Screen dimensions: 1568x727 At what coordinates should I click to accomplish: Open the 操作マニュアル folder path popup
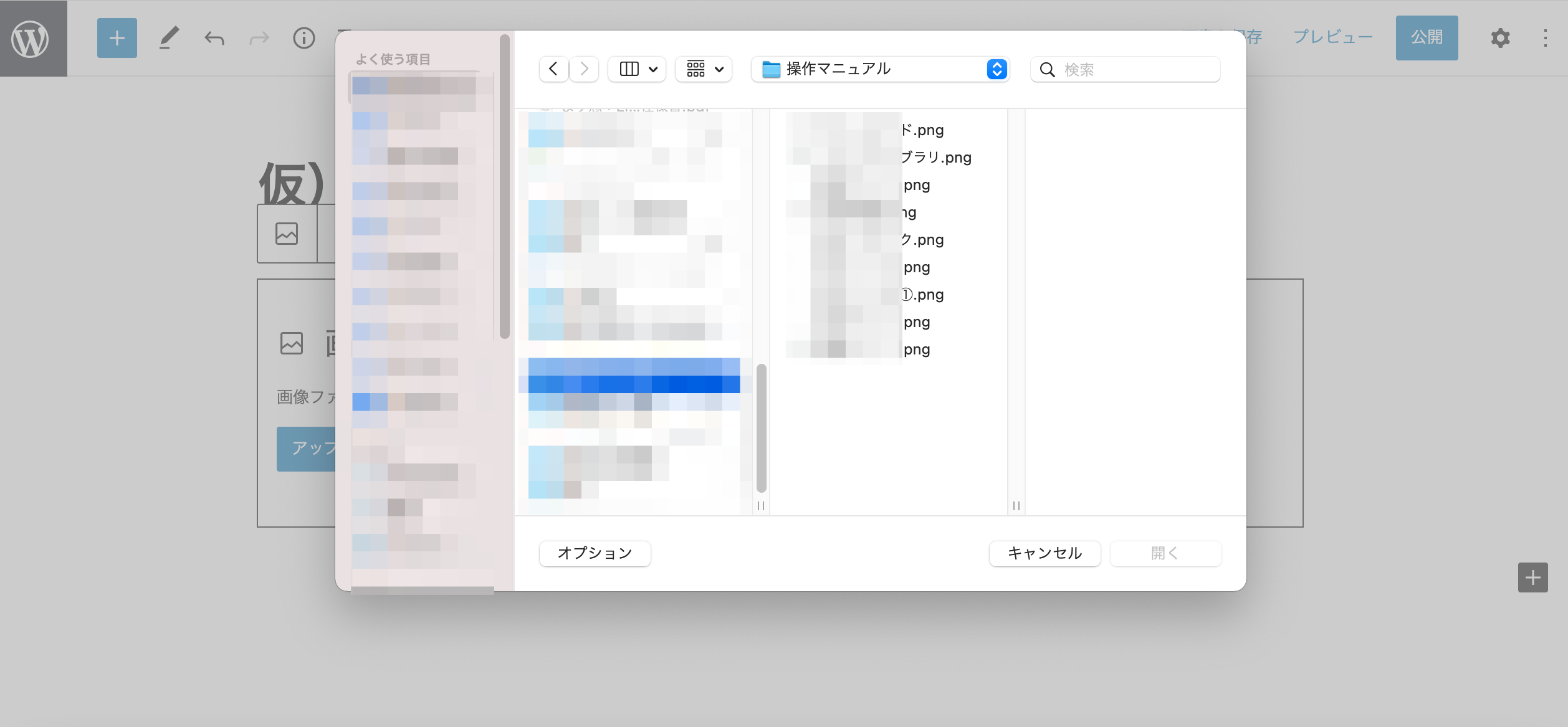click(879, 69)
